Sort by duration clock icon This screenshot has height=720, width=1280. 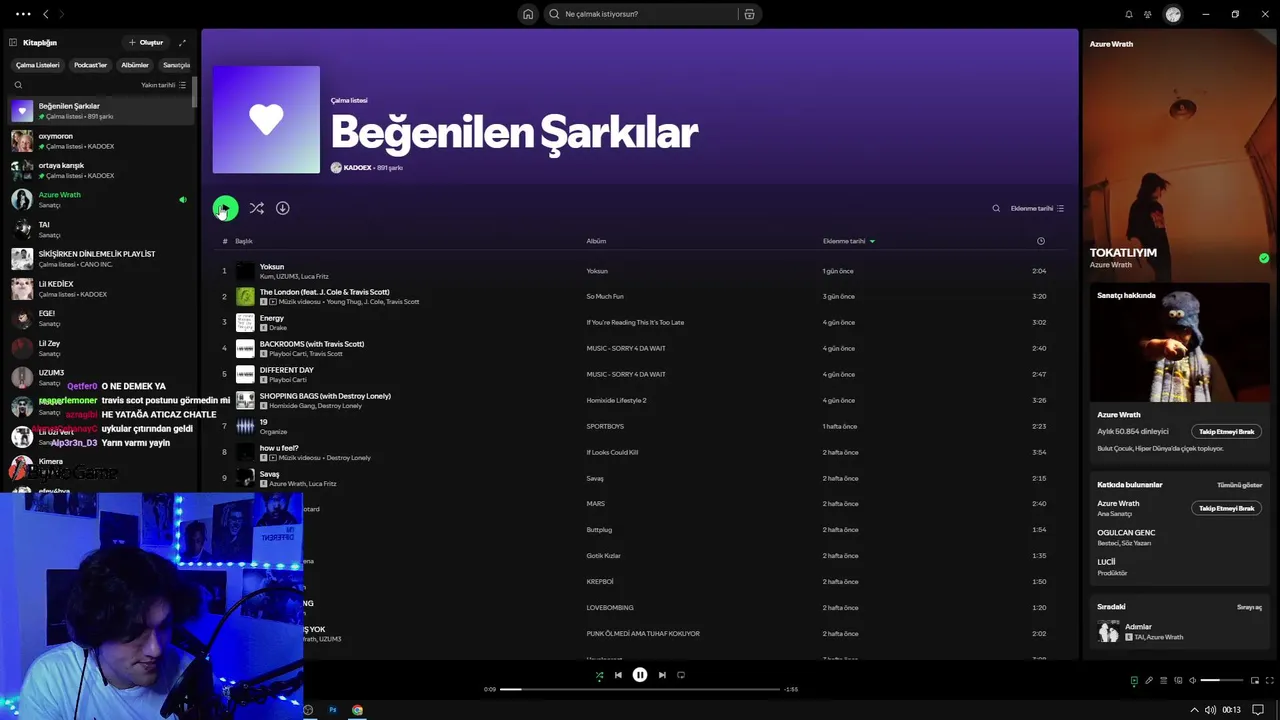coord(1041,241)
